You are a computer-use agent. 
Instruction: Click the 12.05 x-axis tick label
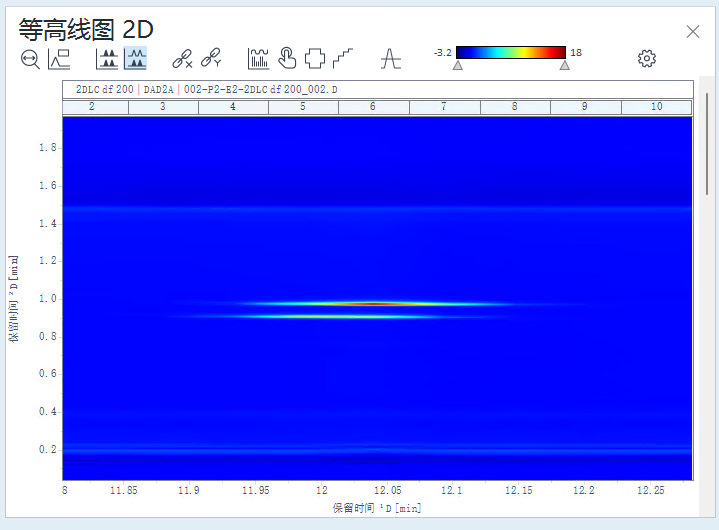click(x=387, y=490)
